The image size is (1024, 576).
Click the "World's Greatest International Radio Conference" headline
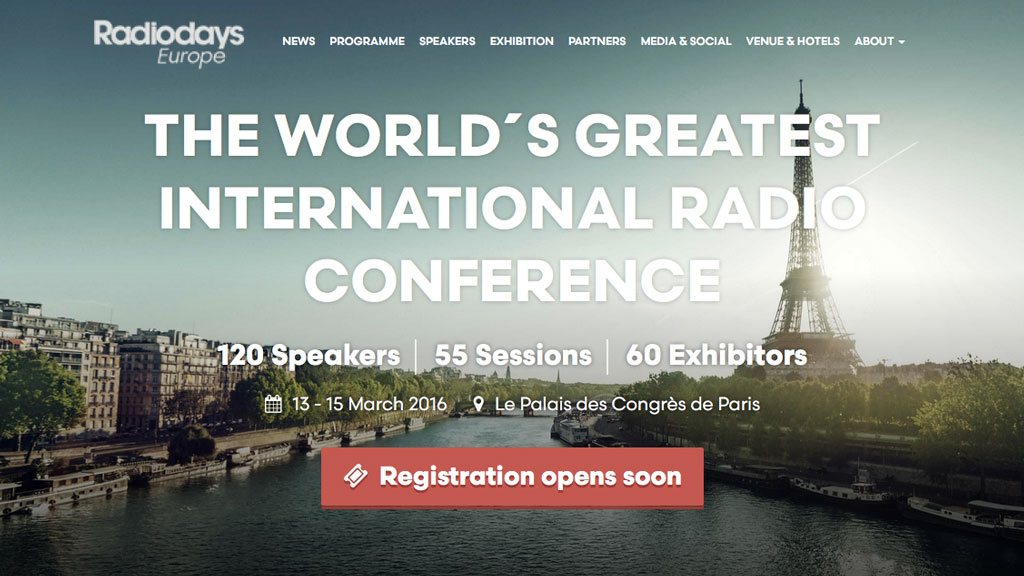pos(512,208)
